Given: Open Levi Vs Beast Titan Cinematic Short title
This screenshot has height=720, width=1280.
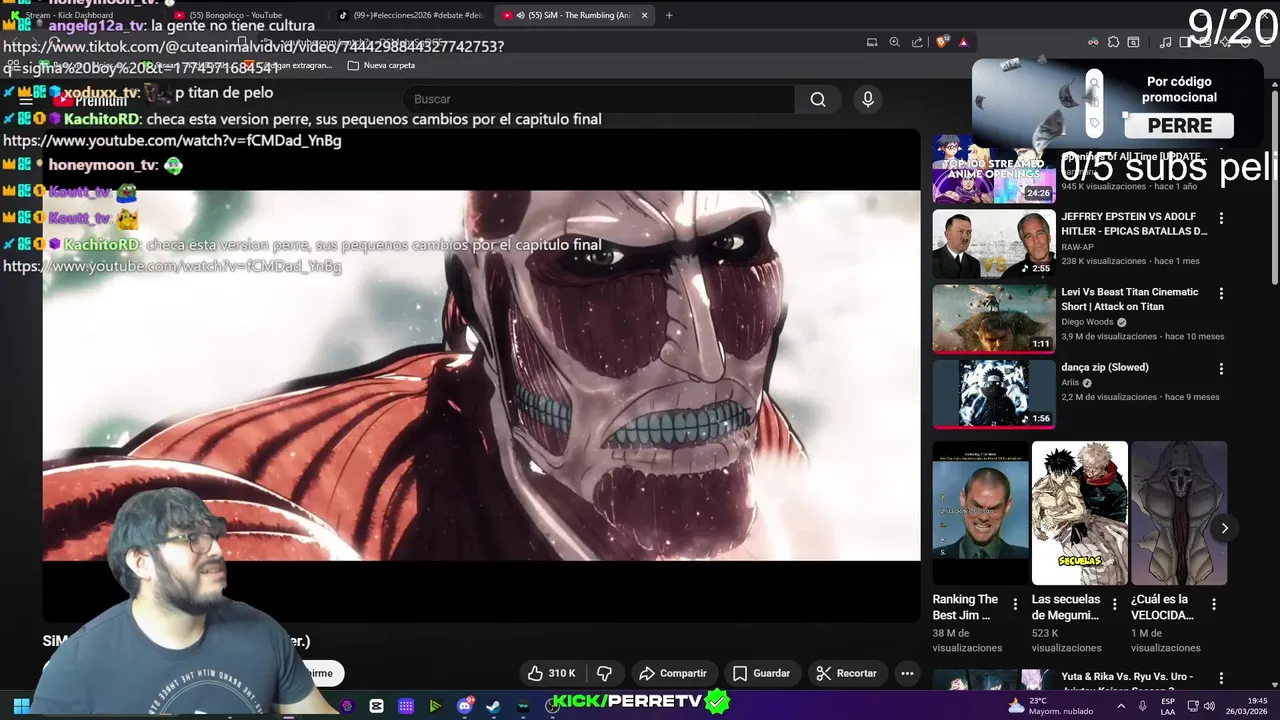Looking at the screenshot, I should (x=1130, y=299).
